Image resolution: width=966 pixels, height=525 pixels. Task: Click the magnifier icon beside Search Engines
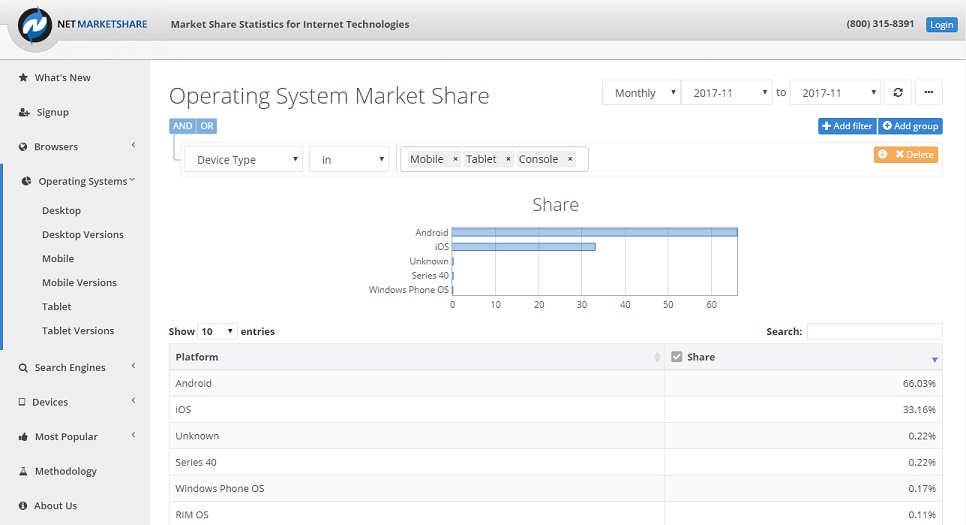pos(23,368)
